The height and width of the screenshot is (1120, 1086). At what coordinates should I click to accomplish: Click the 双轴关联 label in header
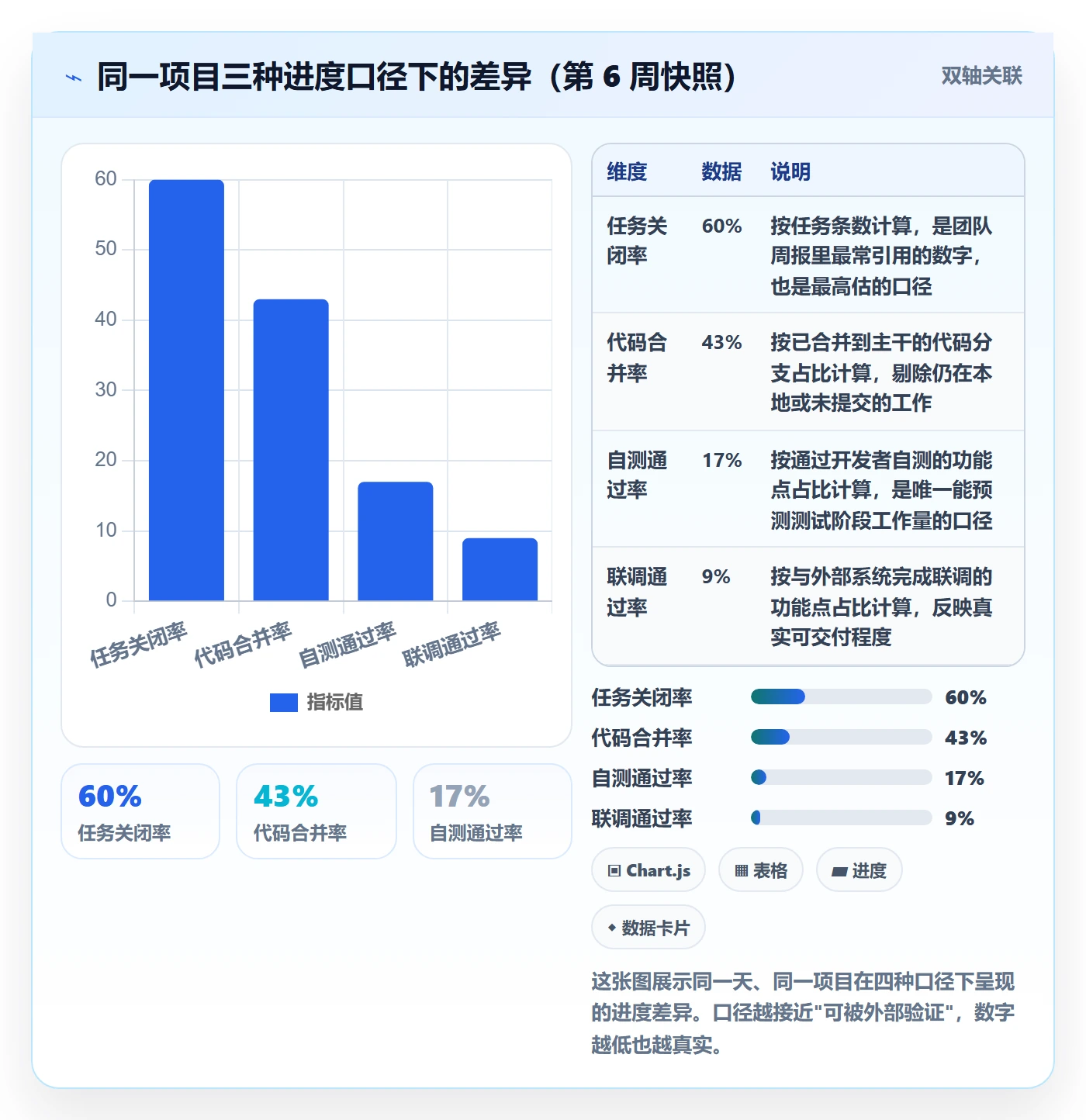click(x=981, y=76)
